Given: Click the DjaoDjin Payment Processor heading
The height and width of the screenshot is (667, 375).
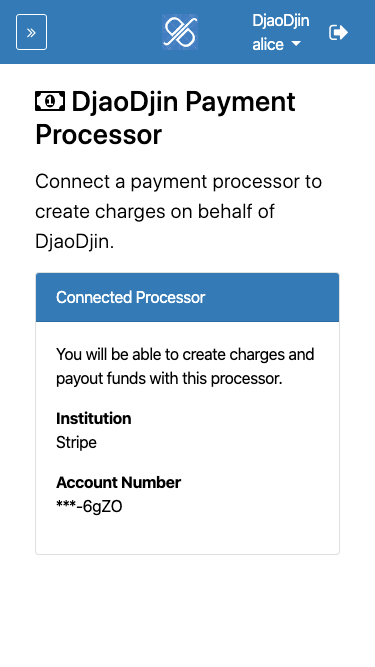Looking at the screenshot, I should [165, 118].
